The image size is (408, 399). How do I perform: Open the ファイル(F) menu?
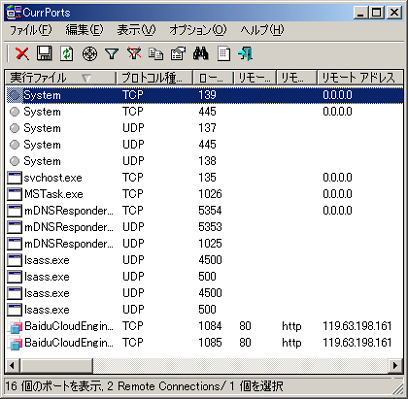click(x=31, y=30)
